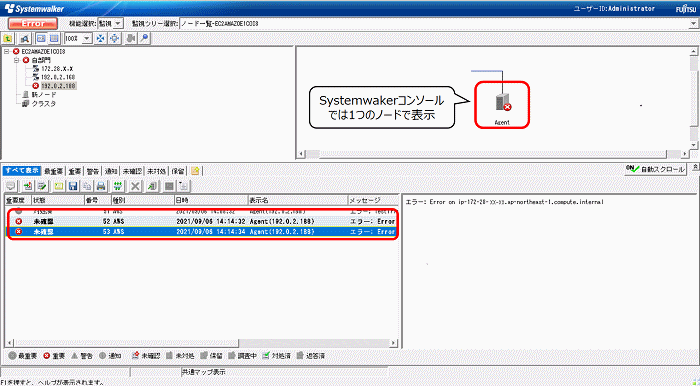Click the printer icon in event toolbar
700x386 pixels.
[101, 186]
